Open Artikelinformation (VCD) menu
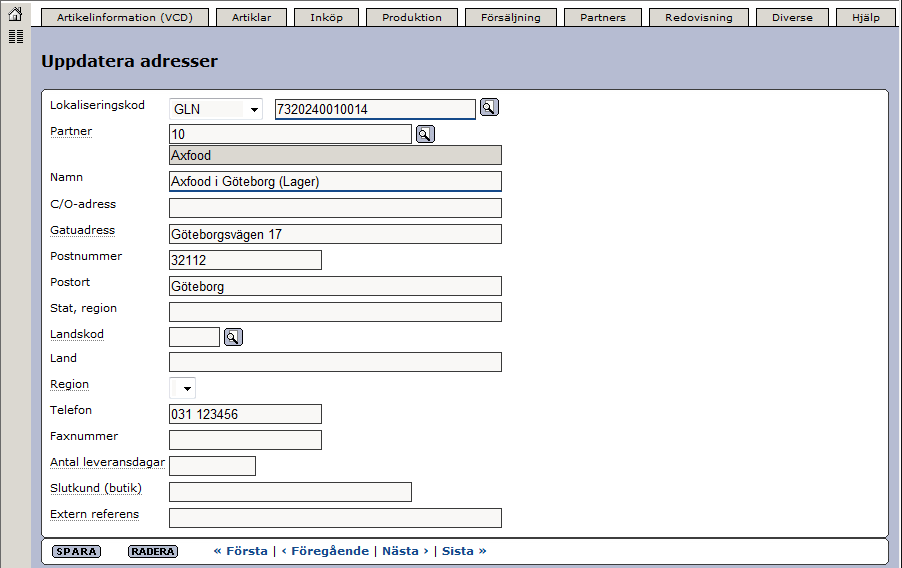Screen dimensions: 902x568 pos(125,17)
